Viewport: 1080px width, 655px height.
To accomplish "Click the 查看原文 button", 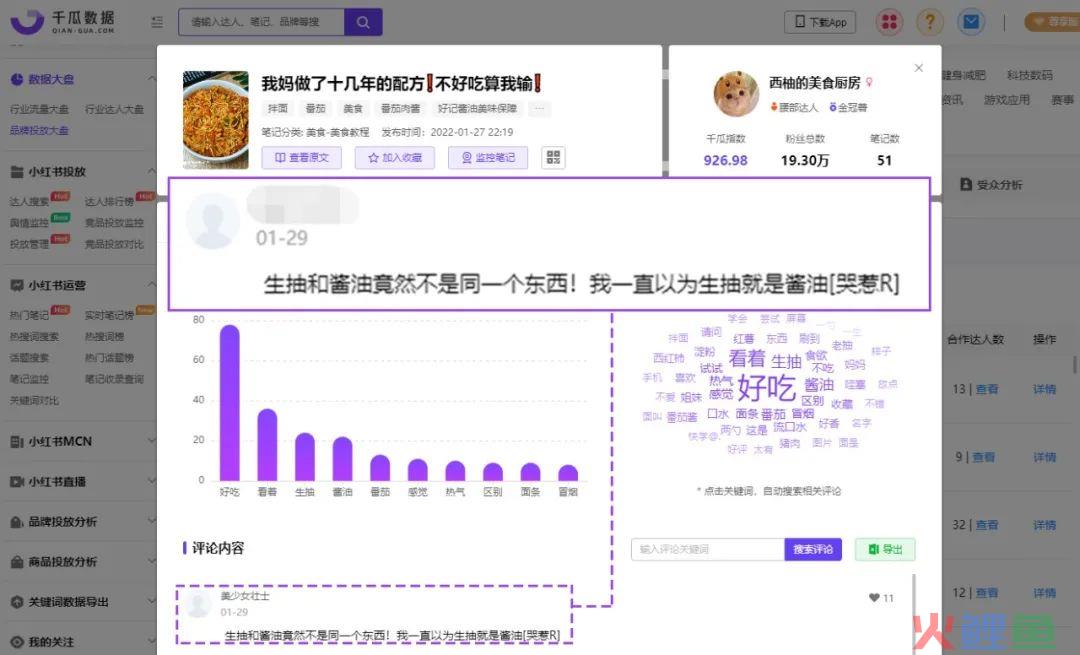I will tap(302, 158).
